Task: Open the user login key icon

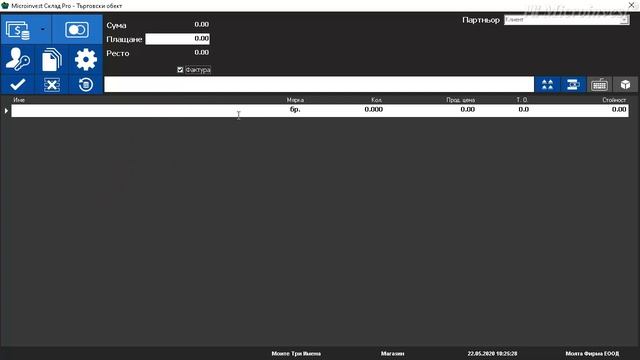Action: (x=17, y=60)
